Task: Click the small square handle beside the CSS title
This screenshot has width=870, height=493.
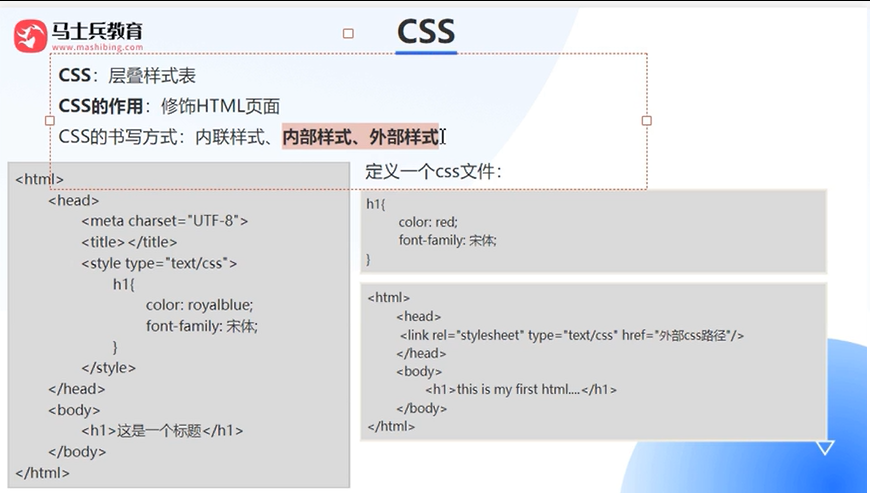Action: pos(348,34)
